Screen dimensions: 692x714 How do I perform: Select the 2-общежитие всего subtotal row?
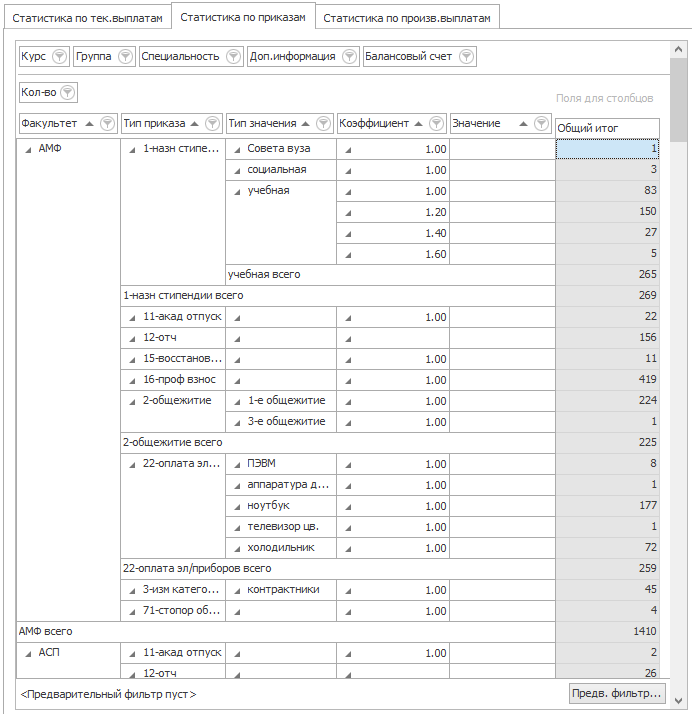pyautogui.click(x=338, y=443)
